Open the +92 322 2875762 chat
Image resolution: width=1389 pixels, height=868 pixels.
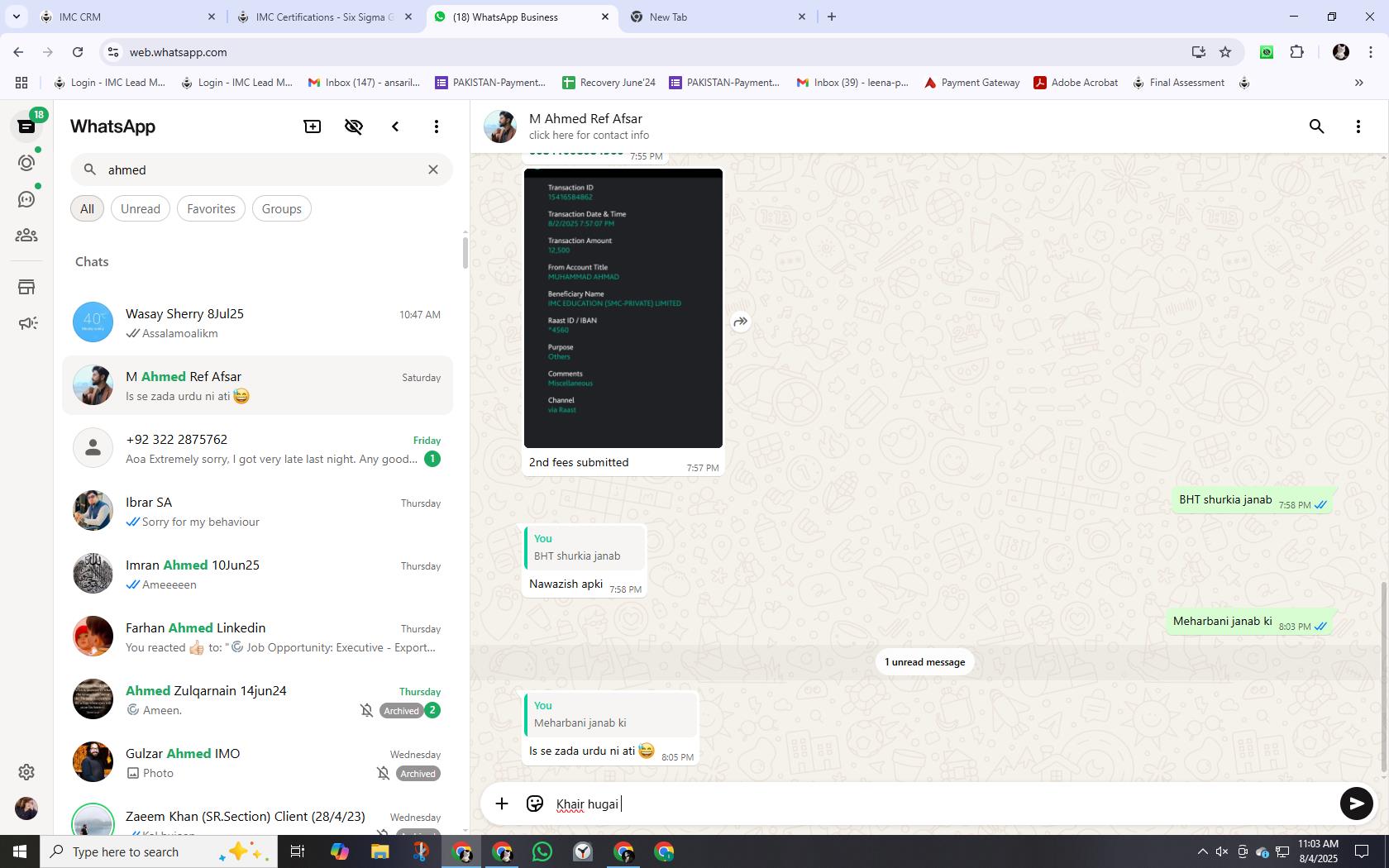coord(257,448)
